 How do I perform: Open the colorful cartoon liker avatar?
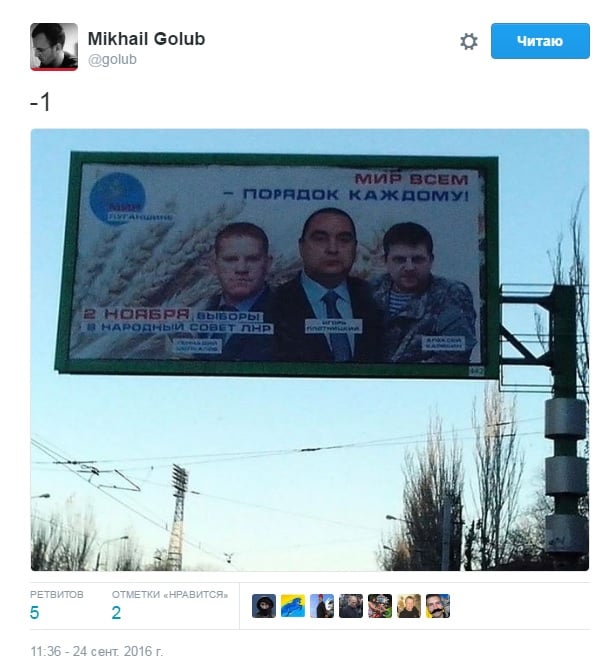pos(380,606)
